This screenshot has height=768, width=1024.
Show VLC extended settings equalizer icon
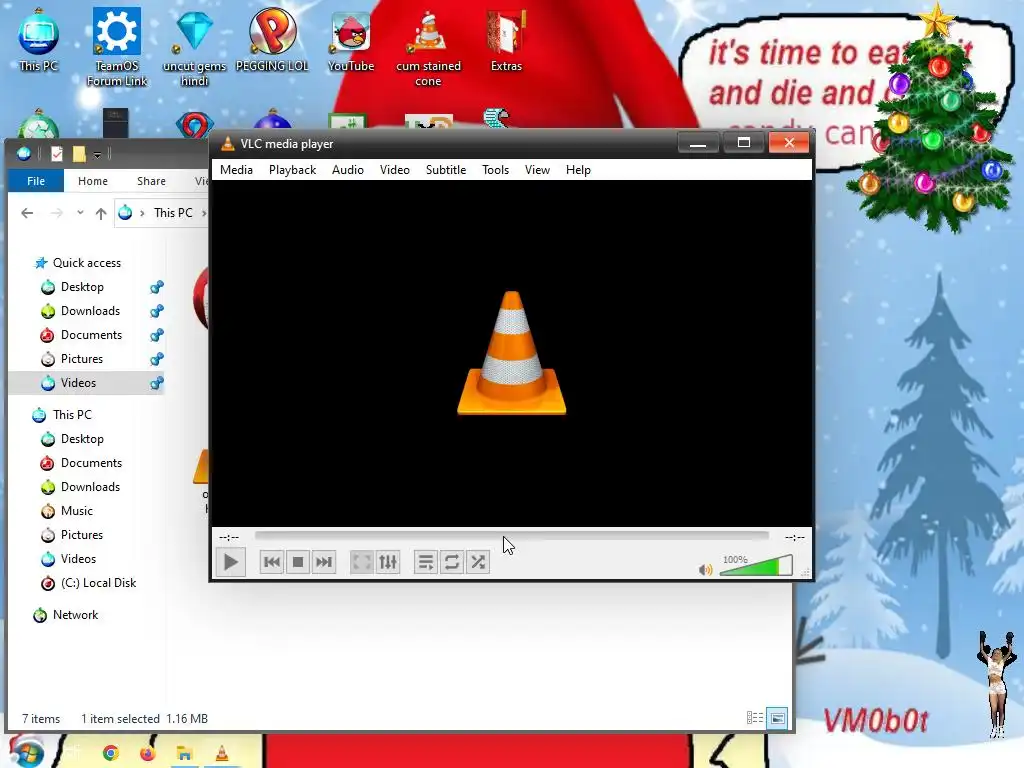(388, 562)
